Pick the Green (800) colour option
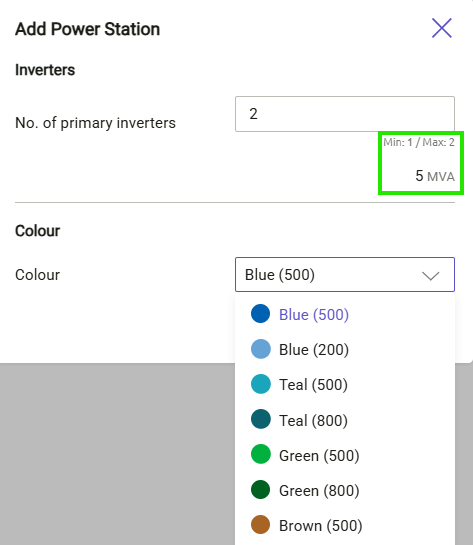Screen dimensions: 473x545 (x=345, y=490)
